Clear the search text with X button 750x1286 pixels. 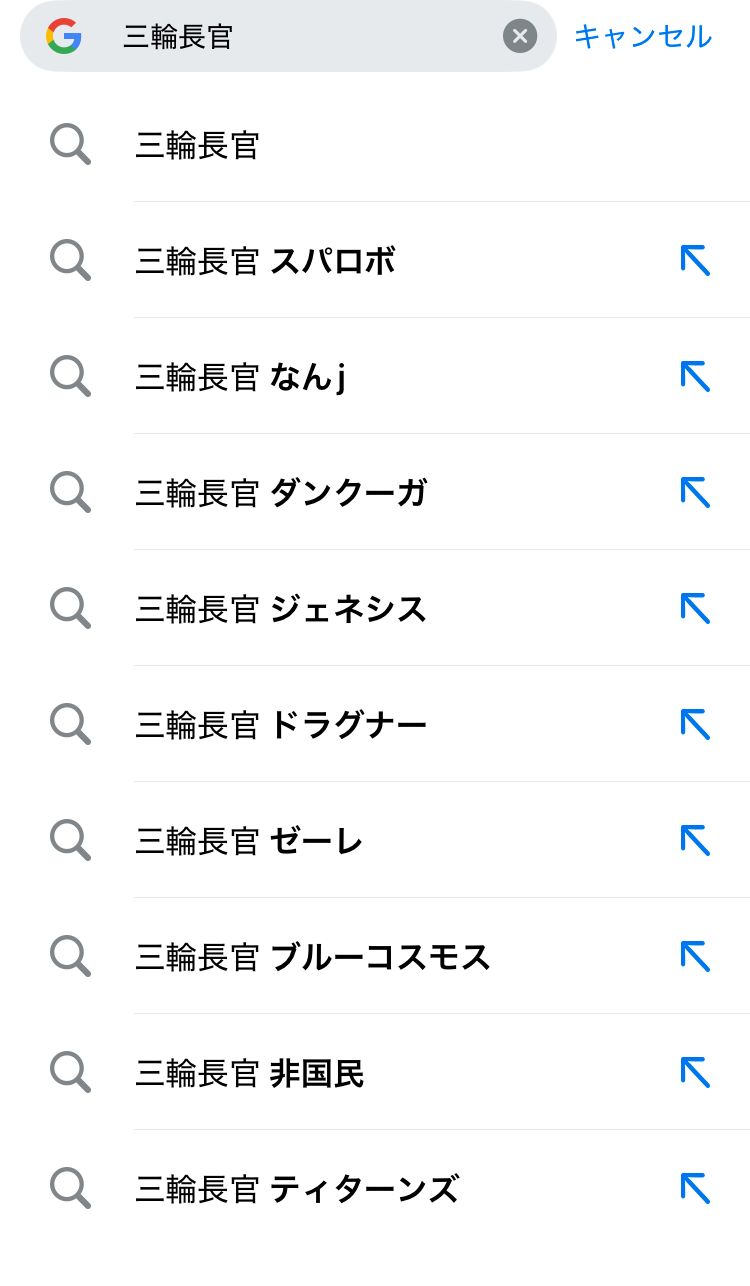(519, 37)
